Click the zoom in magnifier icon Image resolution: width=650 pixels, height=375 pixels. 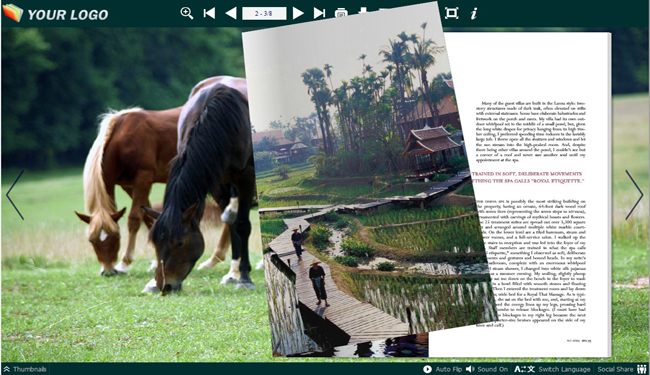(x=187, y=13)
